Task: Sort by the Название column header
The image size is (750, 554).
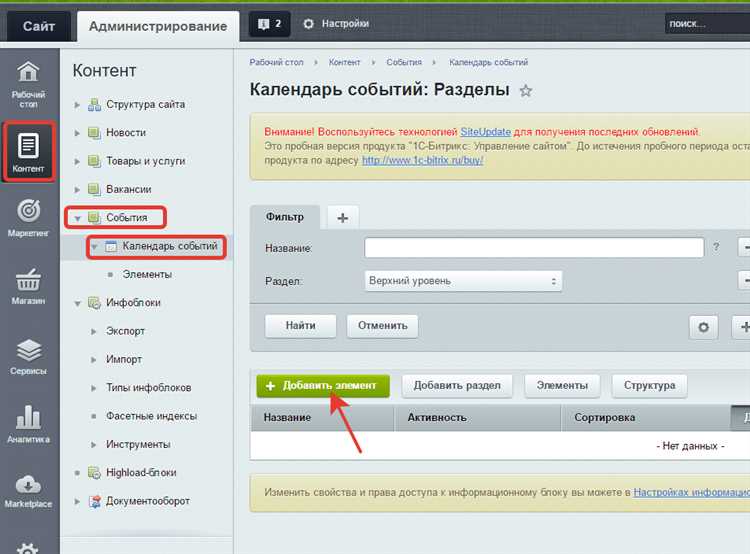Action: tap(323, 418)
